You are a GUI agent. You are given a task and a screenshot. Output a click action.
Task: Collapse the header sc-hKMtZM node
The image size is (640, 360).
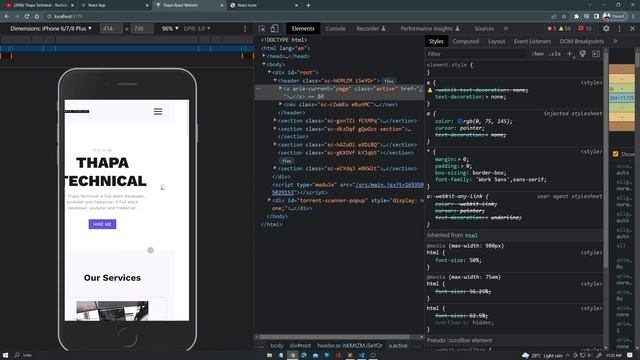click(275, 80)
